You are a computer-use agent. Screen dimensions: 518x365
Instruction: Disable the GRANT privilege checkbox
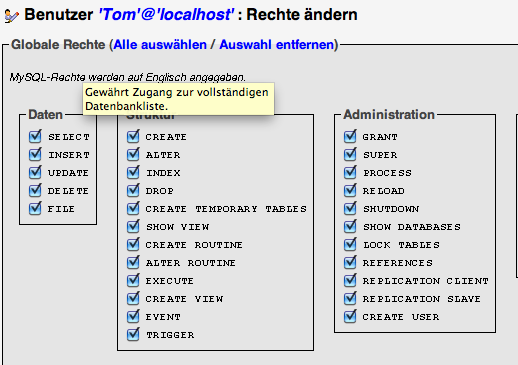350,136
